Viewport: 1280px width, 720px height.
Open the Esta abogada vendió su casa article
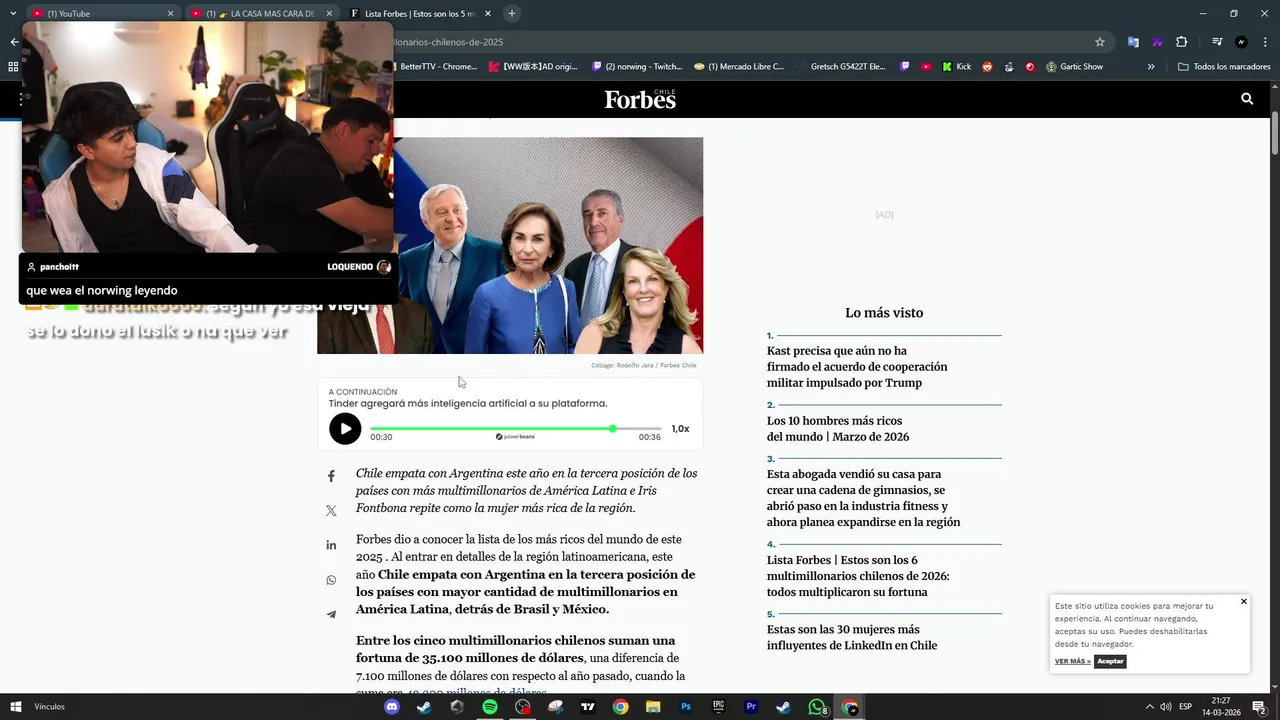pos(863,498)
